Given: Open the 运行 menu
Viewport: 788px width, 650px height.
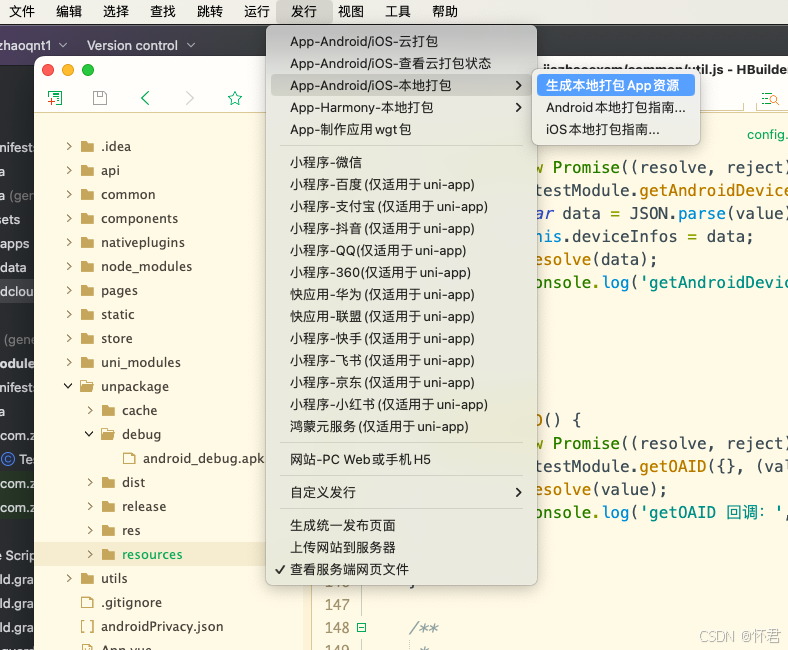Looking at the screenshot, I should 257,11.
